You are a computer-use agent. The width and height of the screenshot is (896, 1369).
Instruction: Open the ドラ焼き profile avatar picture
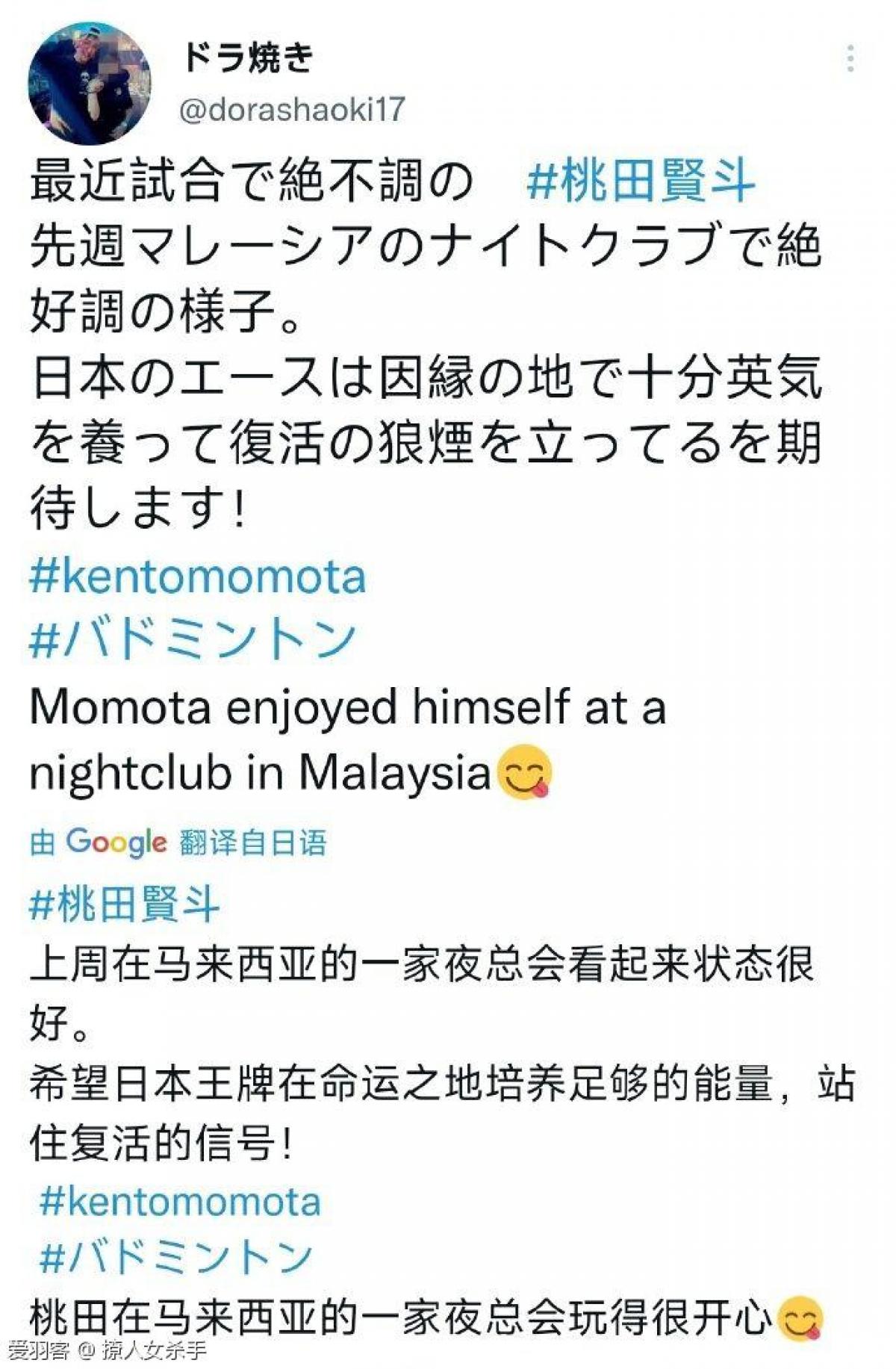(90, 83)
